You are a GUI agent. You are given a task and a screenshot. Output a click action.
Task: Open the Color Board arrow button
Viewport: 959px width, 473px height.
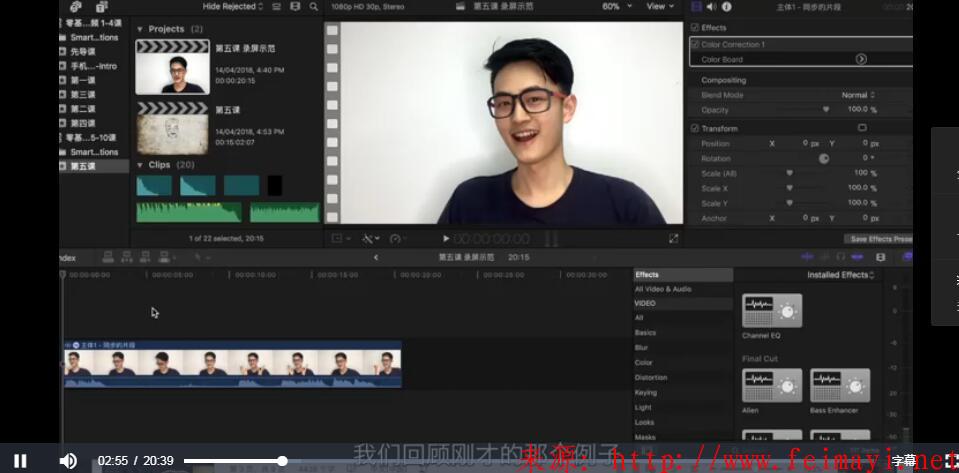[860, 59]
